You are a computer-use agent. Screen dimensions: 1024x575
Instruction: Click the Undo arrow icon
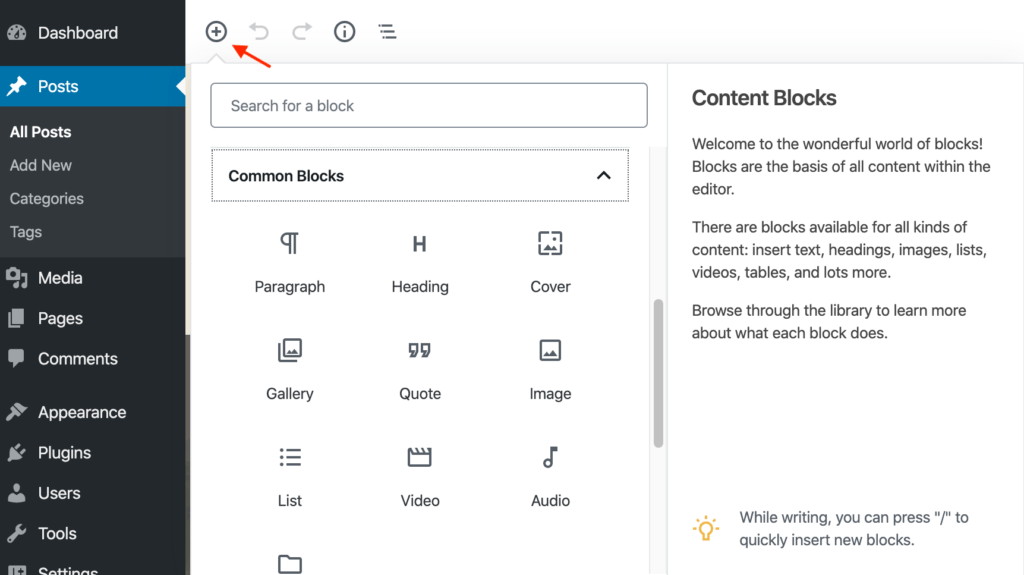[x=259, y=31]
